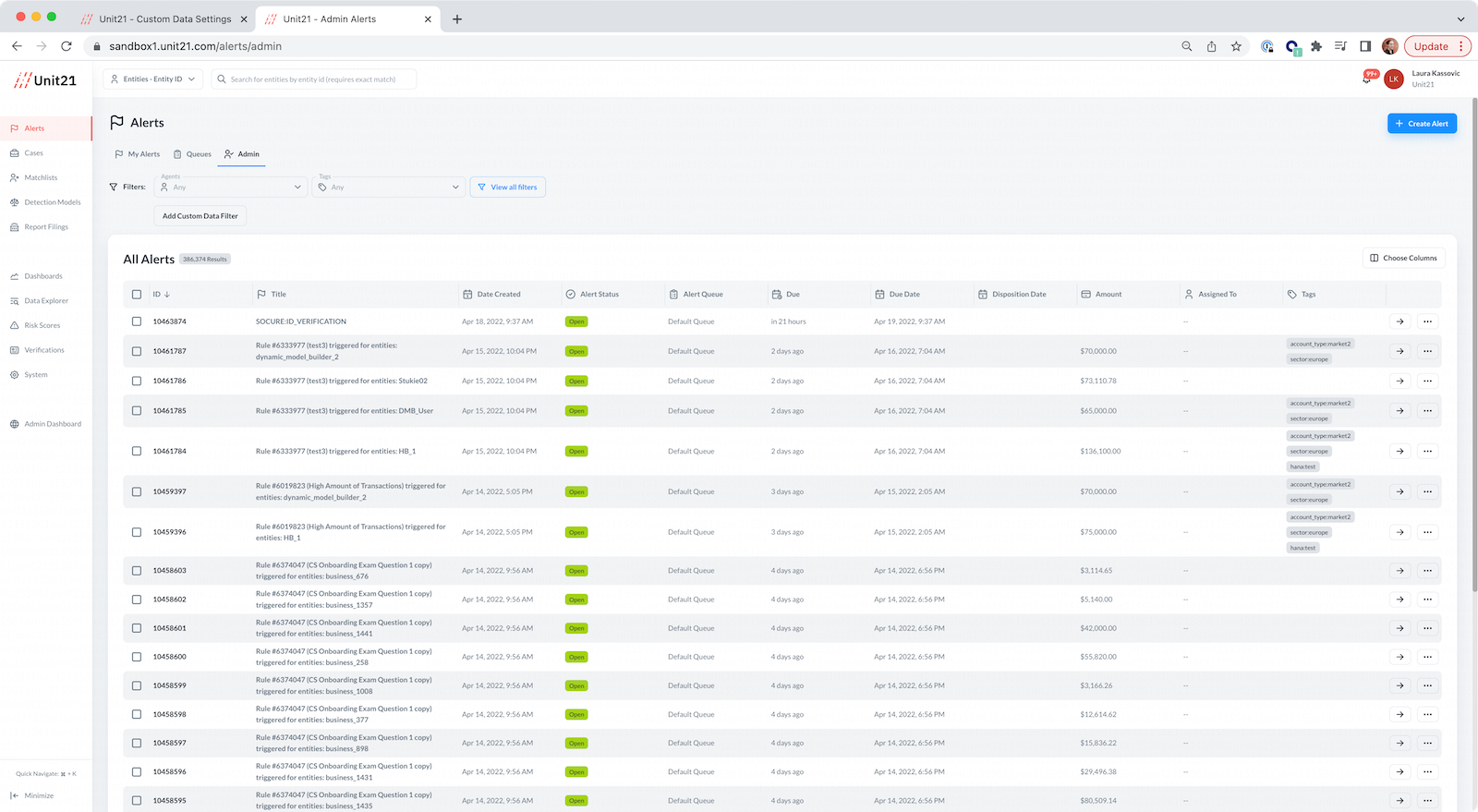
Task: Open Detection Models in sidebar
Action: [52, 202]
